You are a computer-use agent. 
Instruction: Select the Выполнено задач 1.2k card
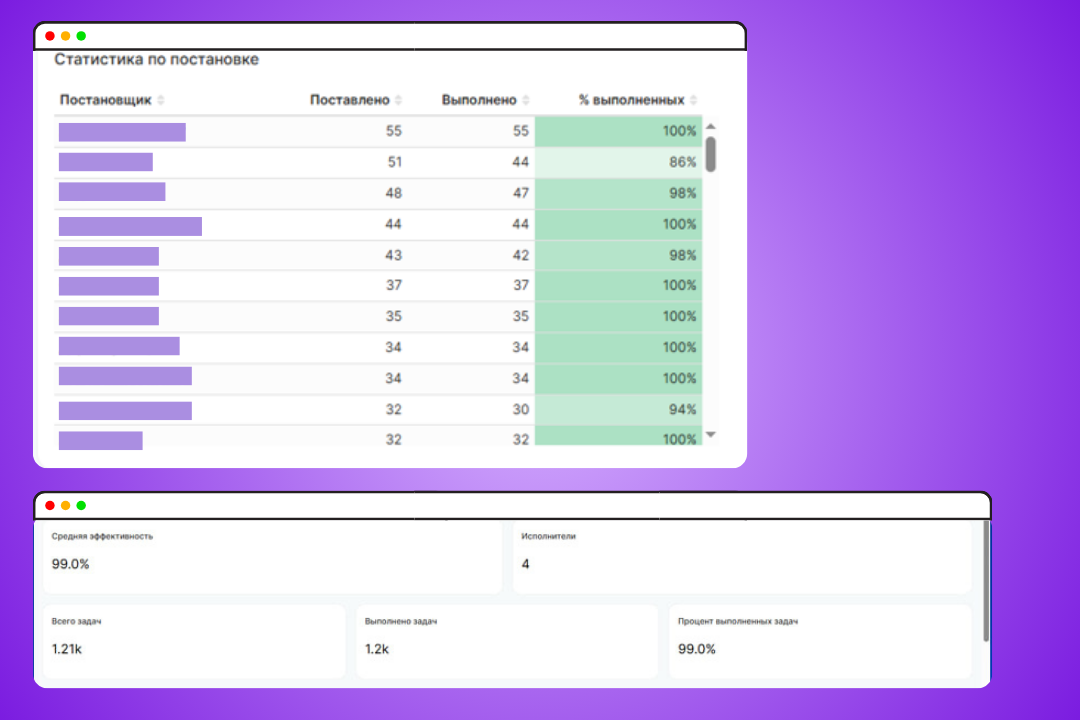pos(507,641)
